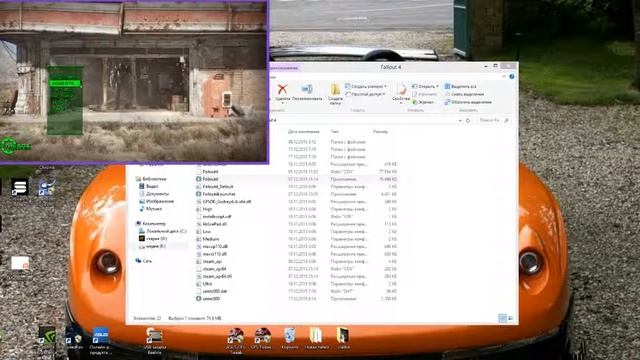Expand the Open (Открыть) dropdown in ribbon
This screenshot has height=360, width=640.
[x=437, y=87]
